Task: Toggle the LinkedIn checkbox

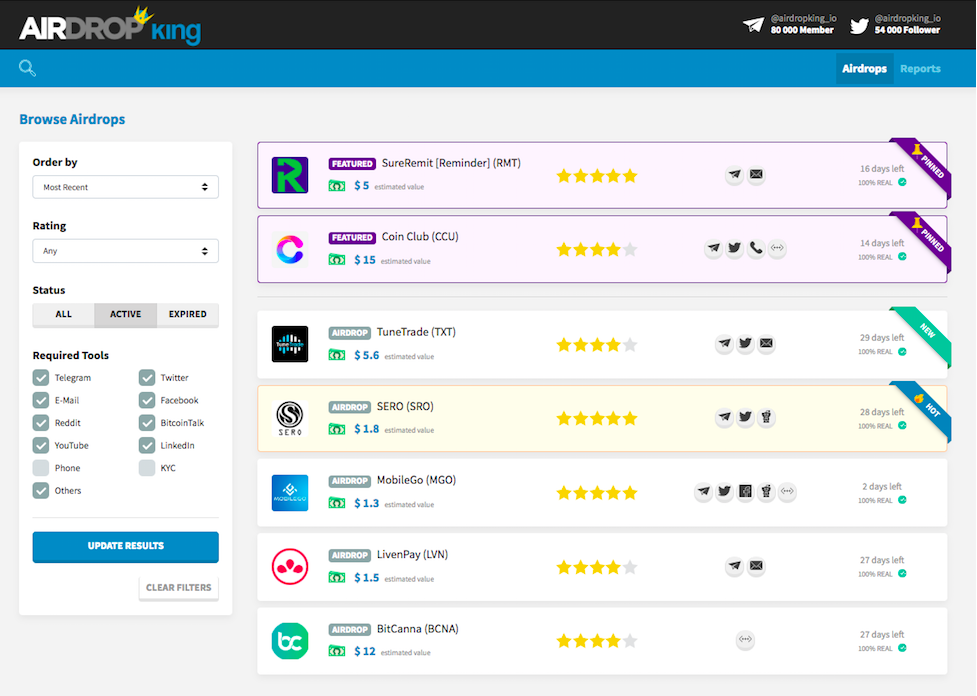Action: (x=147, y=446)
